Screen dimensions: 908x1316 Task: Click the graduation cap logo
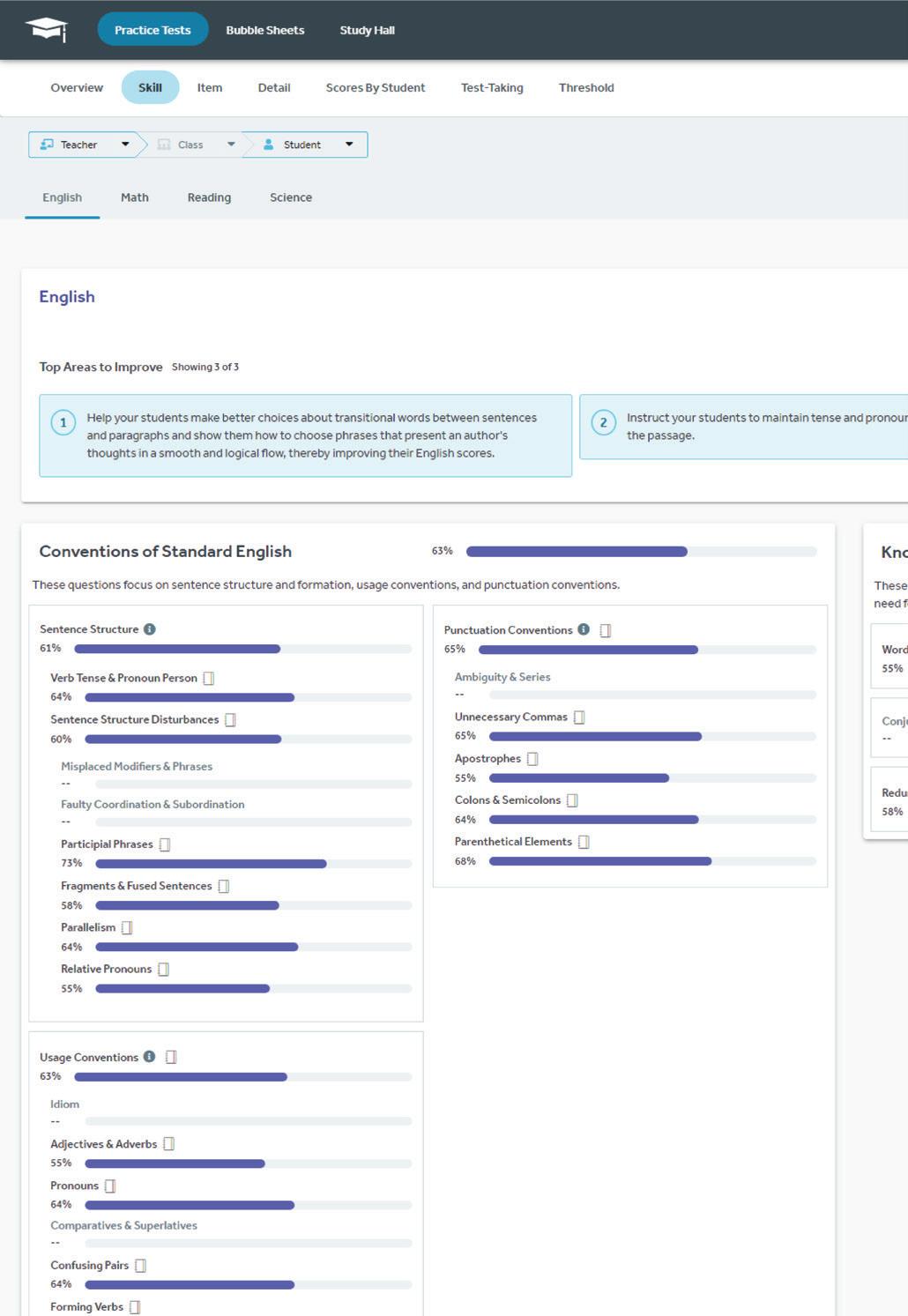click(x=47, y=29)
